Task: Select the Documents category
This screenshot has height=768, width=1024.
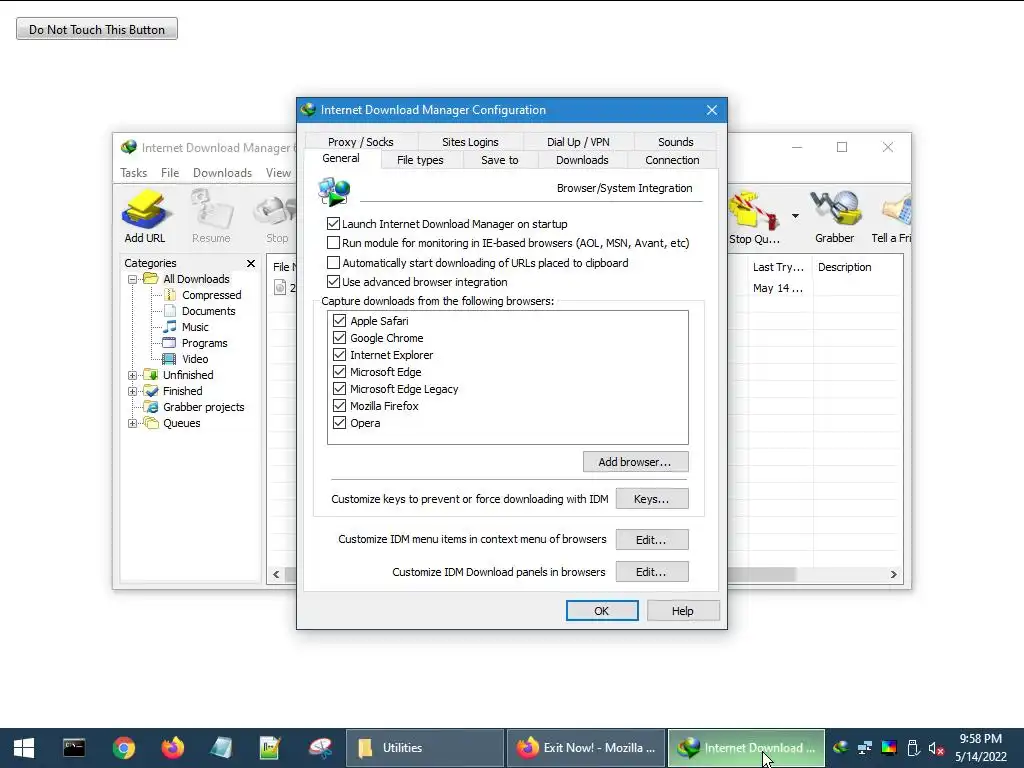Action: coord(208,311)
